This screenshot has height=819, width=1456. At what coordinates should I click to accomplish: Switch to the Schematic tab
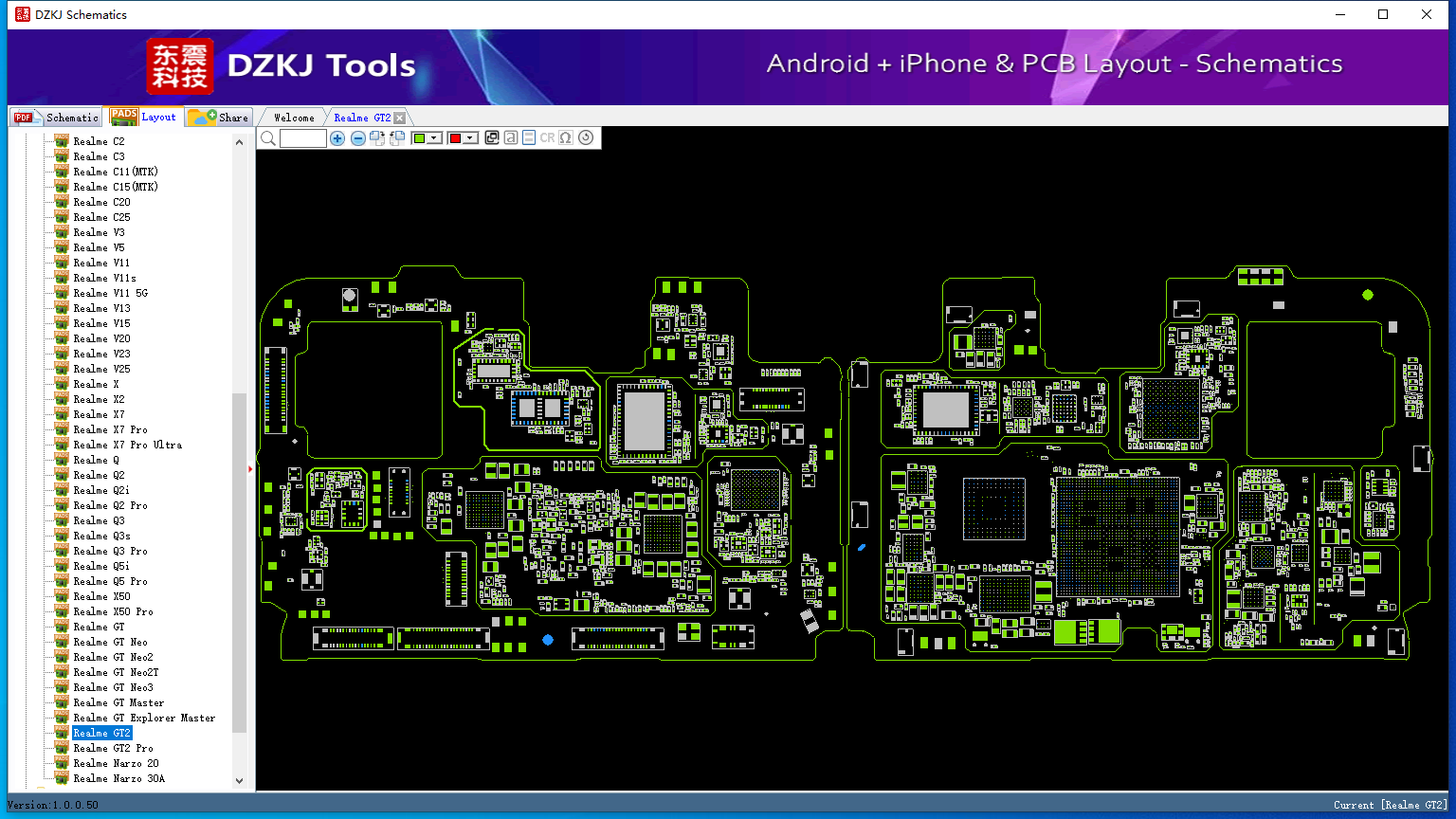pyautogui.click(x=56, y=117)
